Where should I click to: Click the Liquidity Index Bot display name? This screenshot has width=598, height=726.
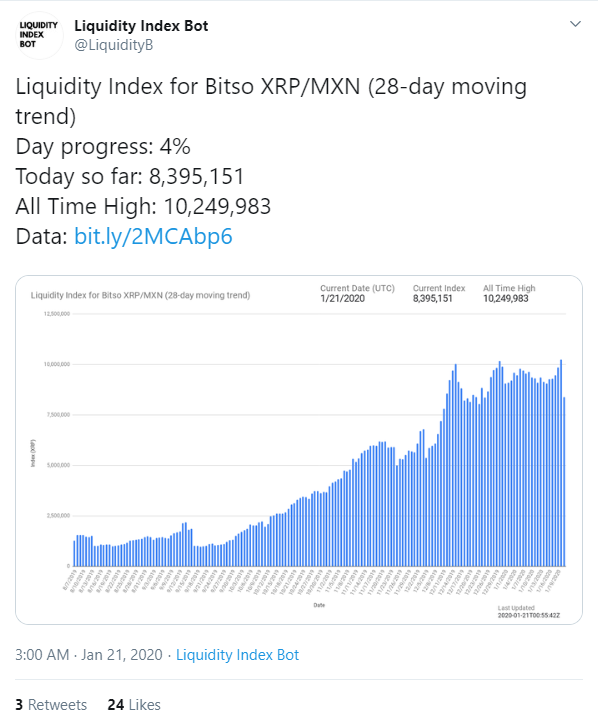click(141, 26)
